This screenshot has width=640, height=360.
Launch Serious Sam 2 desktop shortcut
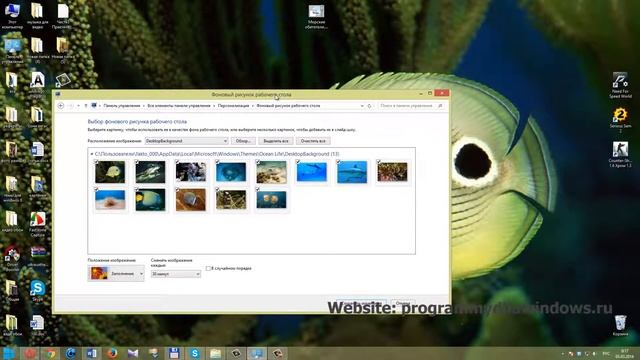coord(620,120)
